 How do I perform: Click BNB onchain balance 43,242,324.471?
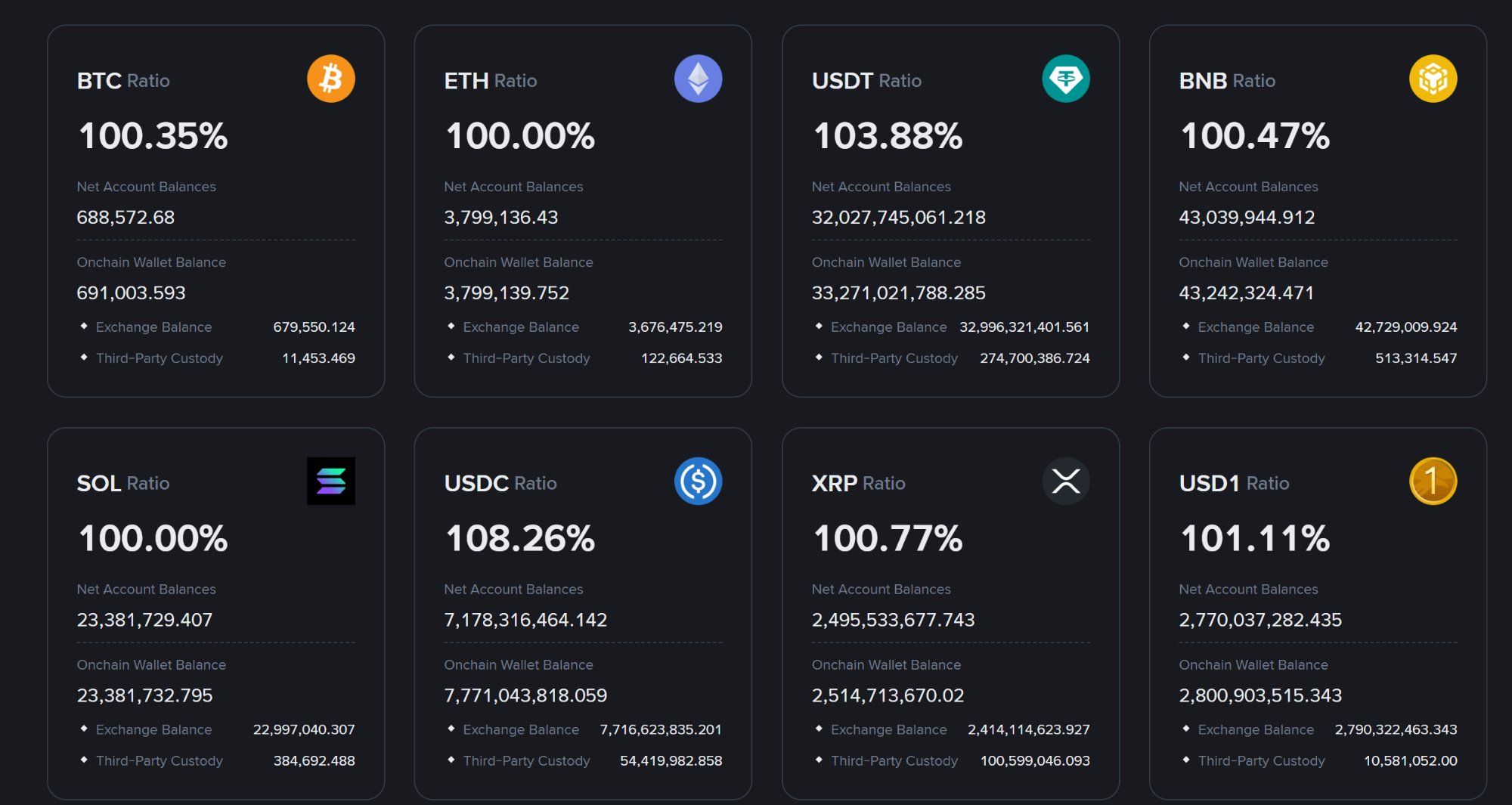(1247, 293)
